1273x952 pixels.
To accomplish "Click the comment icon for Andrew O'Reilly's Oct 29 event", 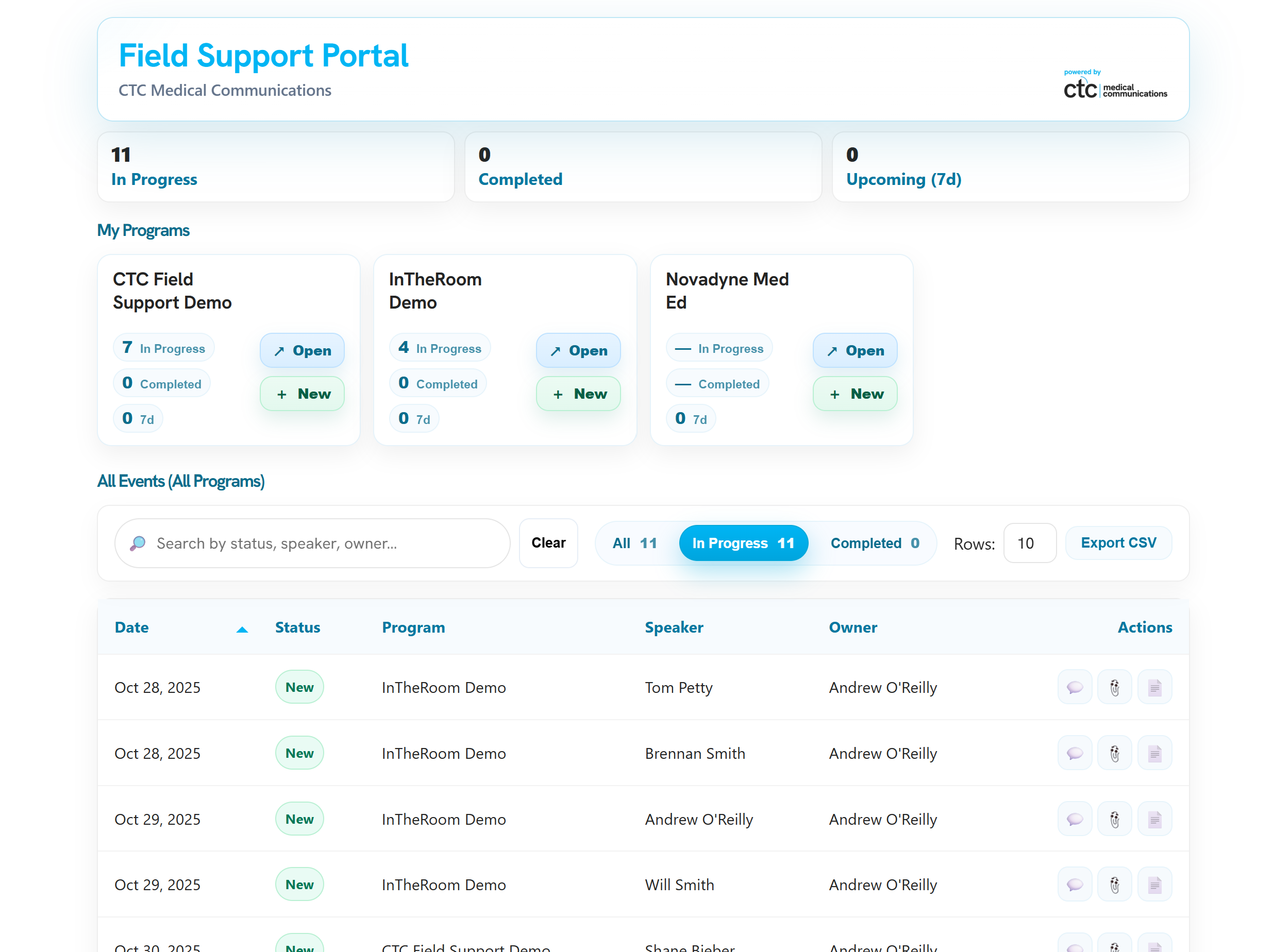I will (1074, 819).
